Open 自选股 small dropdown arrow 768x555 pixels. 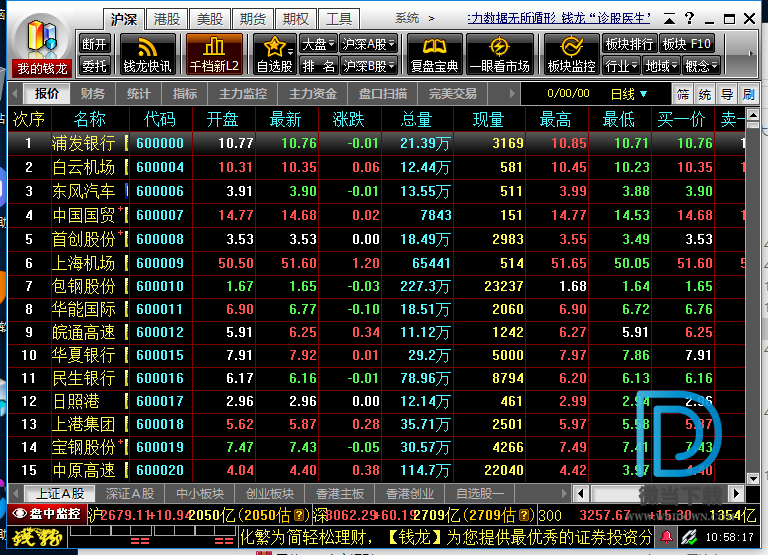(290, 51)
